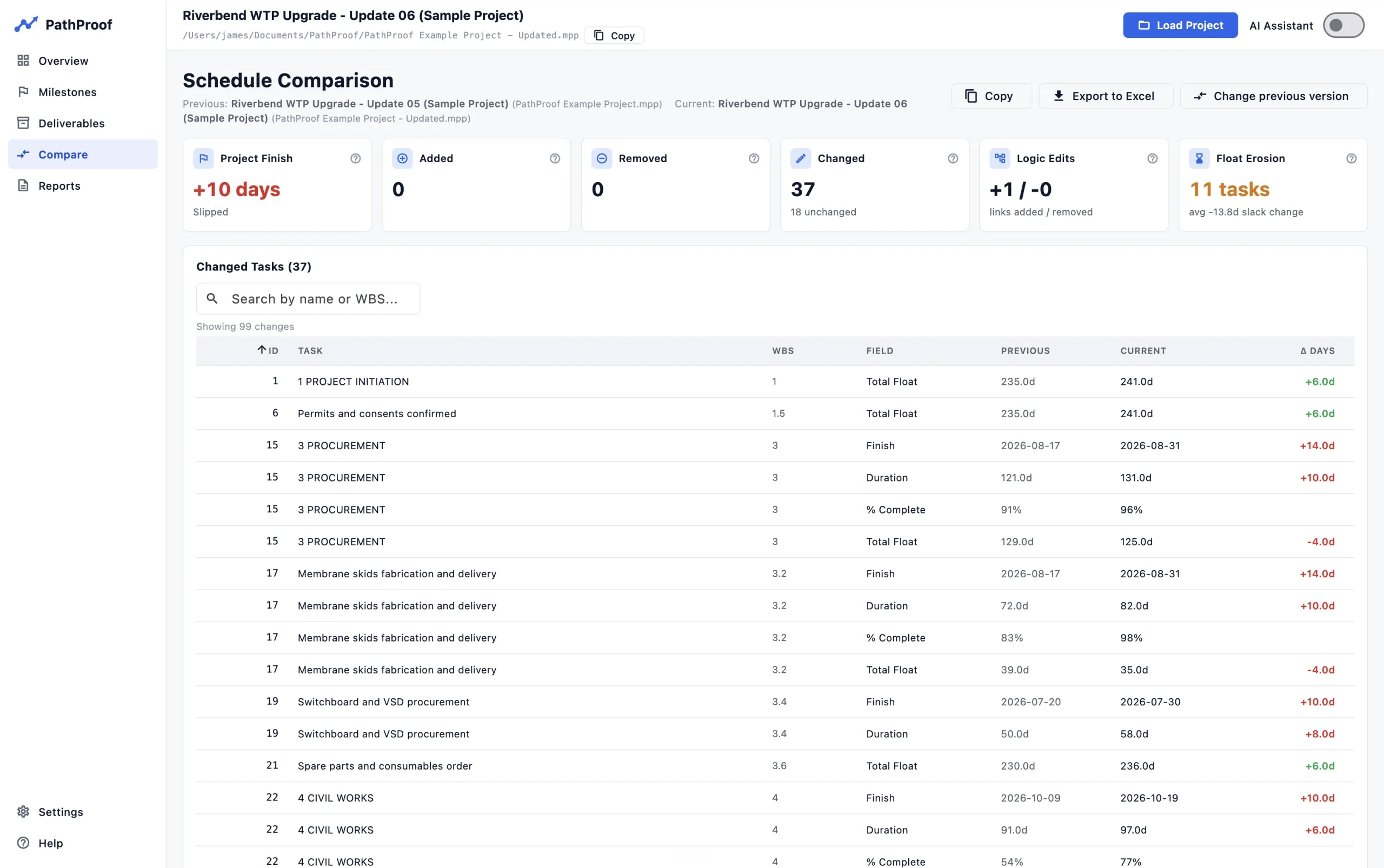Click the Project Finish flag icon
This screenshot has height=868, width=1384.
tap(203, 158)
